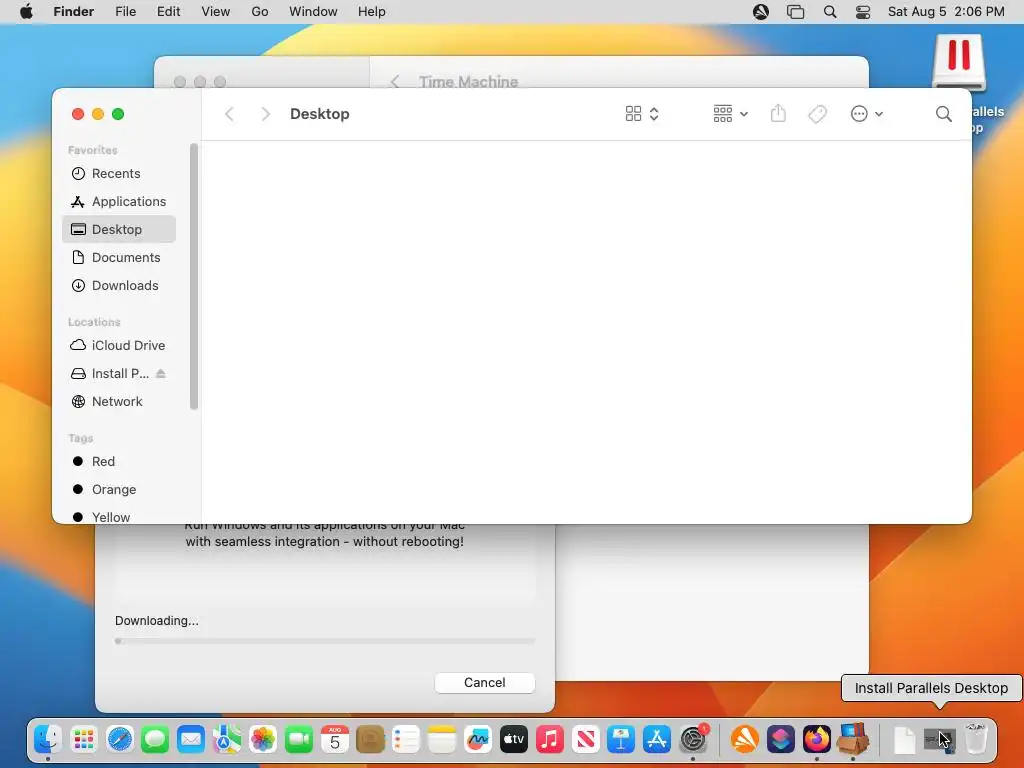Screen dimensions: 1024x768
Task: Go forward in Finder window
Action: click(x=265, y=114)
